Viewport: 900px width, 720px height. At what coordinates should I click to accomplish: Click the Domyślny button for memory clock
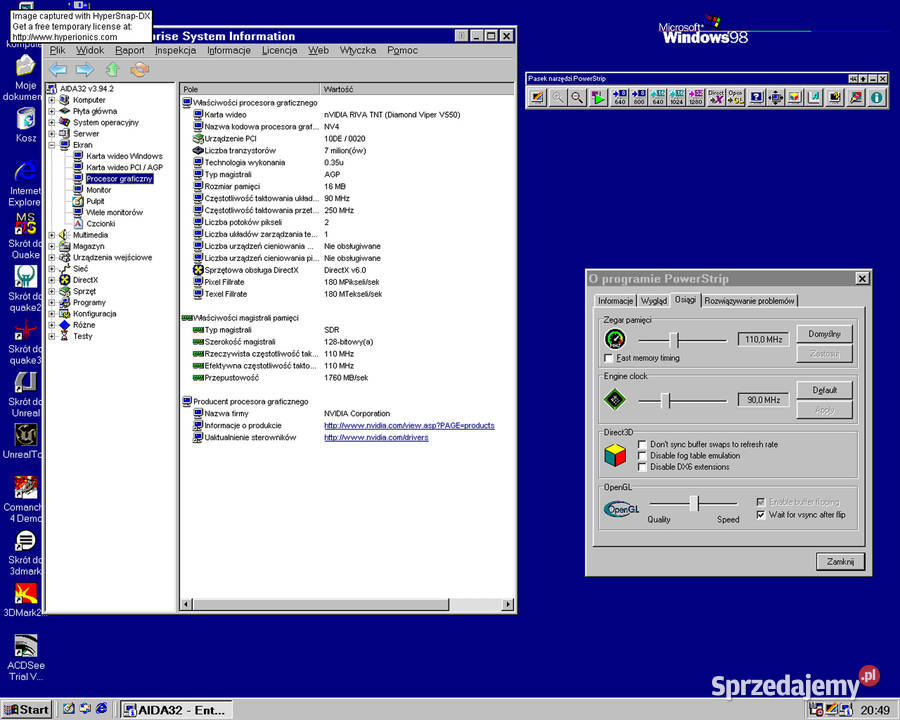pyautogui.click(x=824, y=334)
